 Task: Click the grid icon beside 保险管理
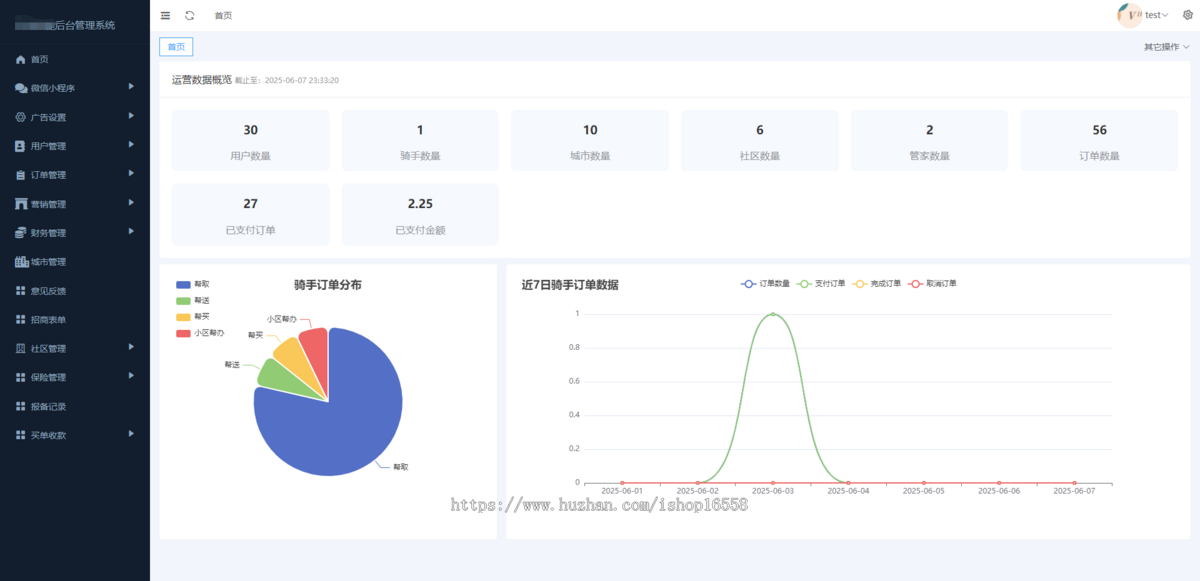coord(21,378)
